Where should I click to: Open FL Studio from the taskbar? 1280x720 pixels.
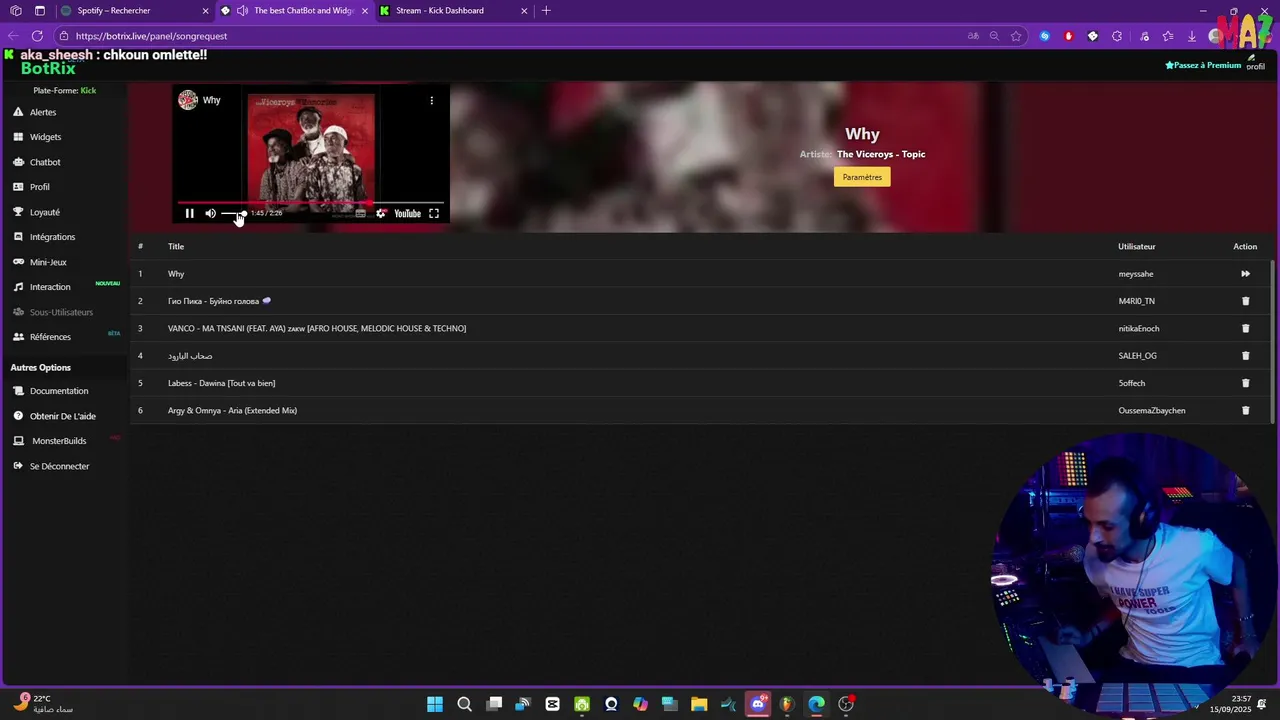(787, 704)
